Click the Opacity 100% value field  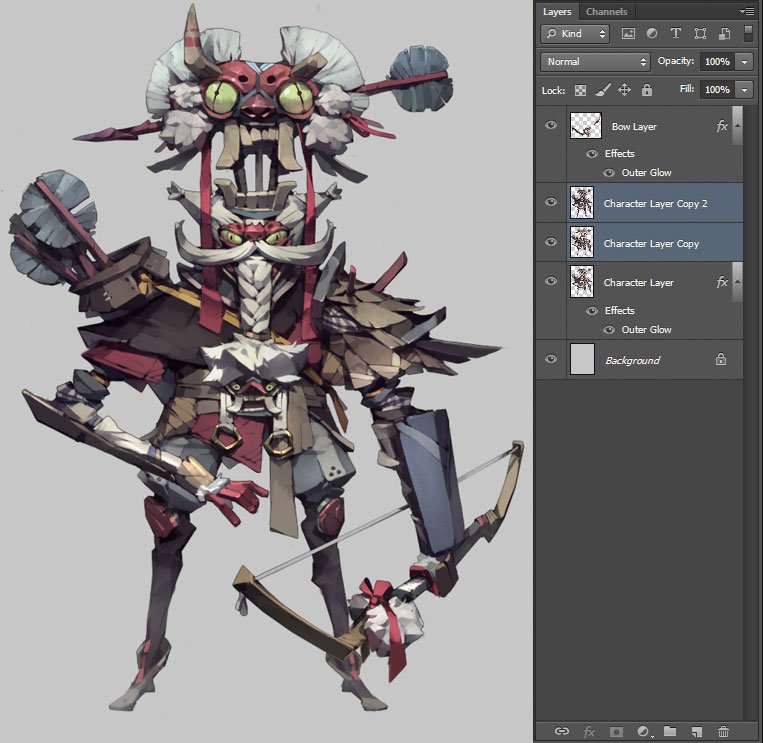click(x=717, y=62)
